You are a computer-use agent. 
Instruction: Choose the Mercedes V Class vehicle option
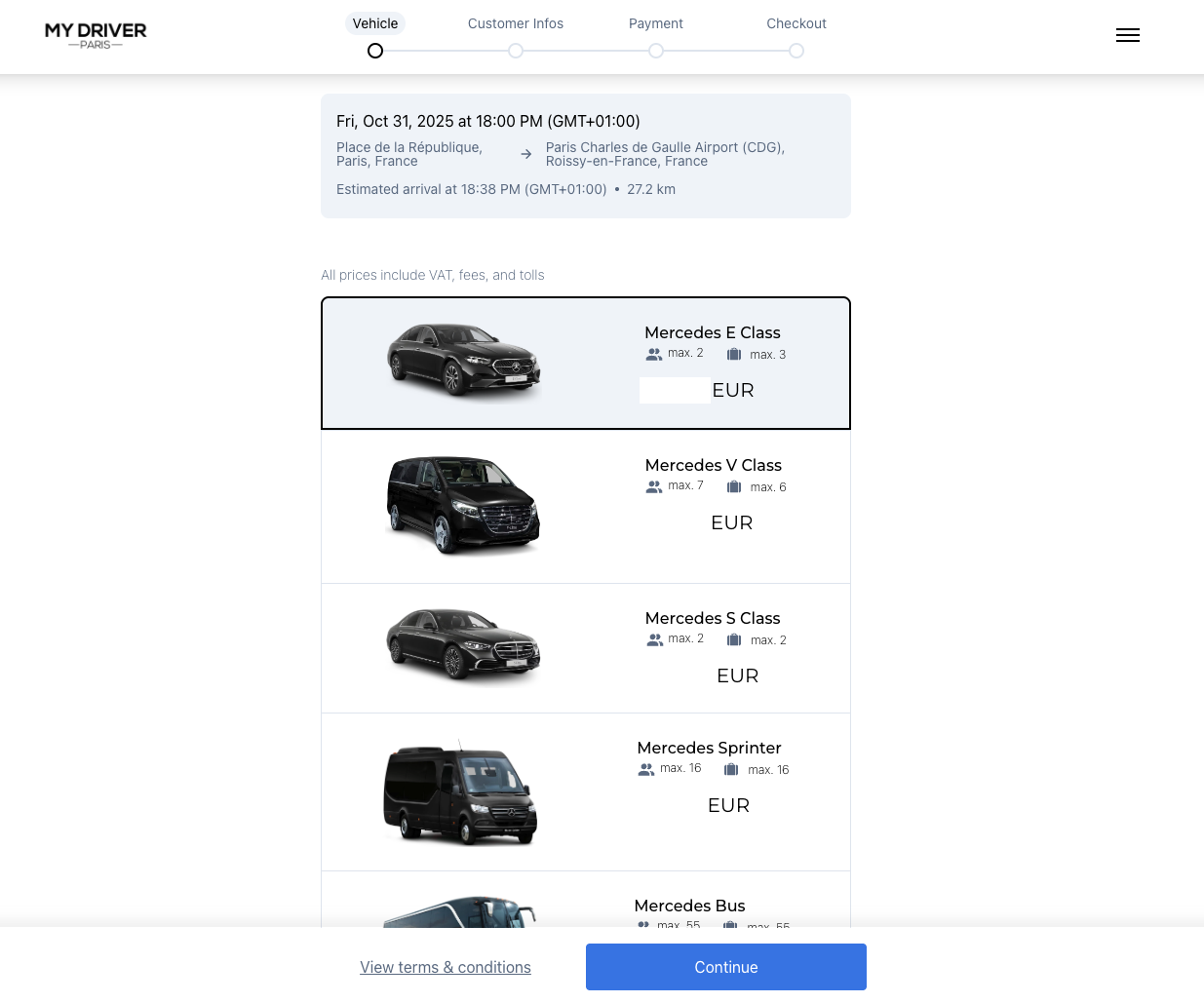(x=585, y=506)
